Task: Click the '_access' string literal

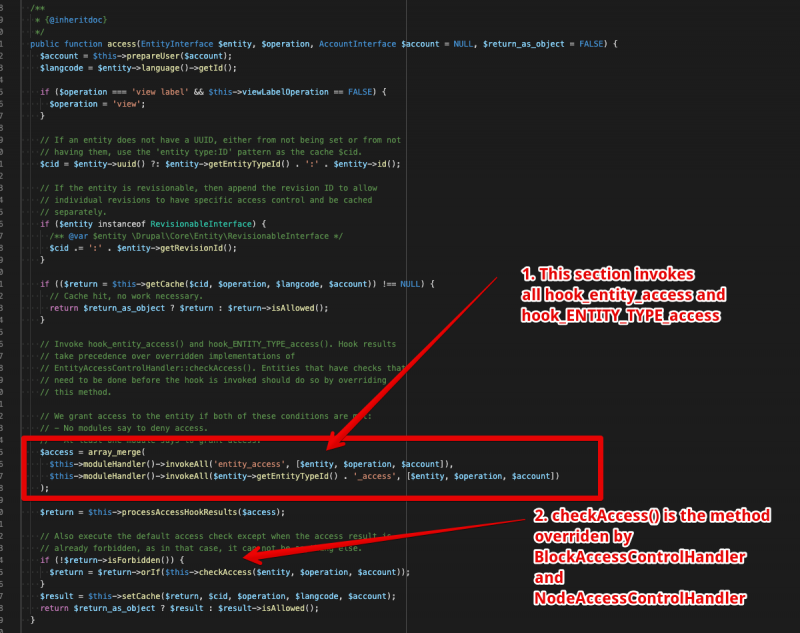Action: point(375,476)
